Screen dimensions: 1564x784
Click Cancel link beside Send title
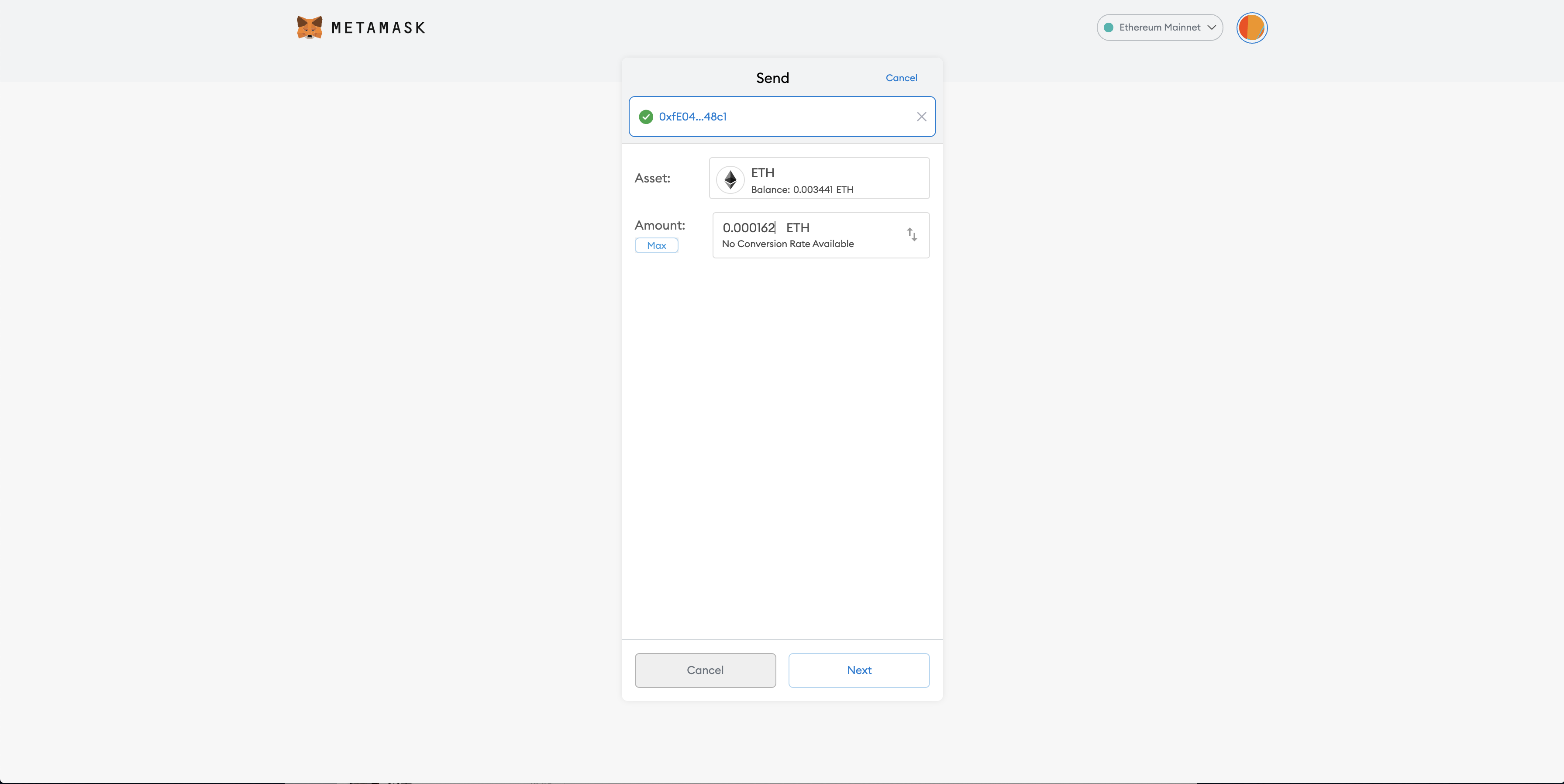click(901, 78)
